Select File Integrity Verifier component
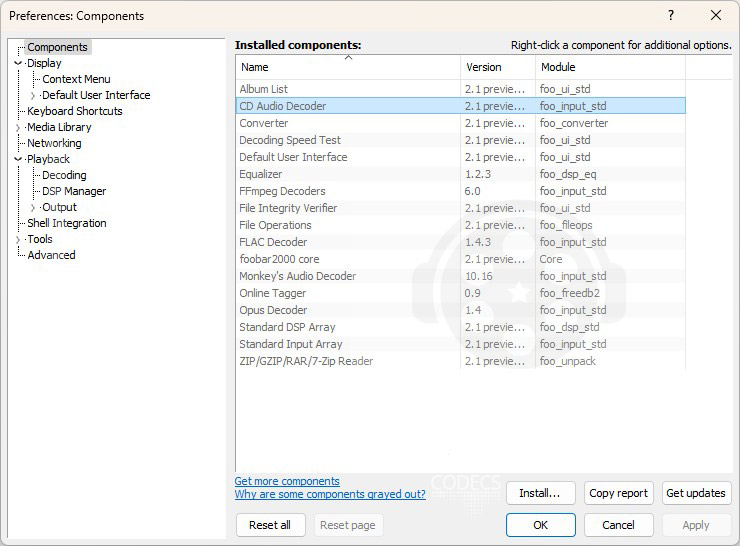Viewport: 740px width, 546px height. coord(461,208)
